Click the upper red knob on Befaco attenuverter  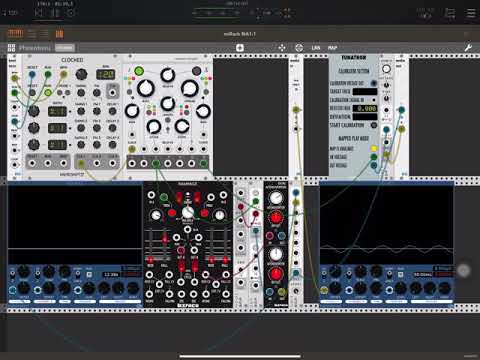pos(276,218)
